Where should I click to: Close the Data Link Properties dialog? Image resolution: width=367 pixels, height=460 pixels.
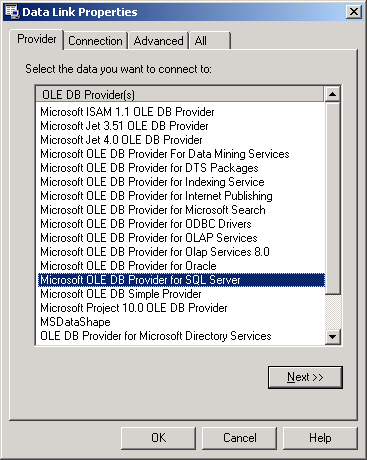(x=354, y=12)
